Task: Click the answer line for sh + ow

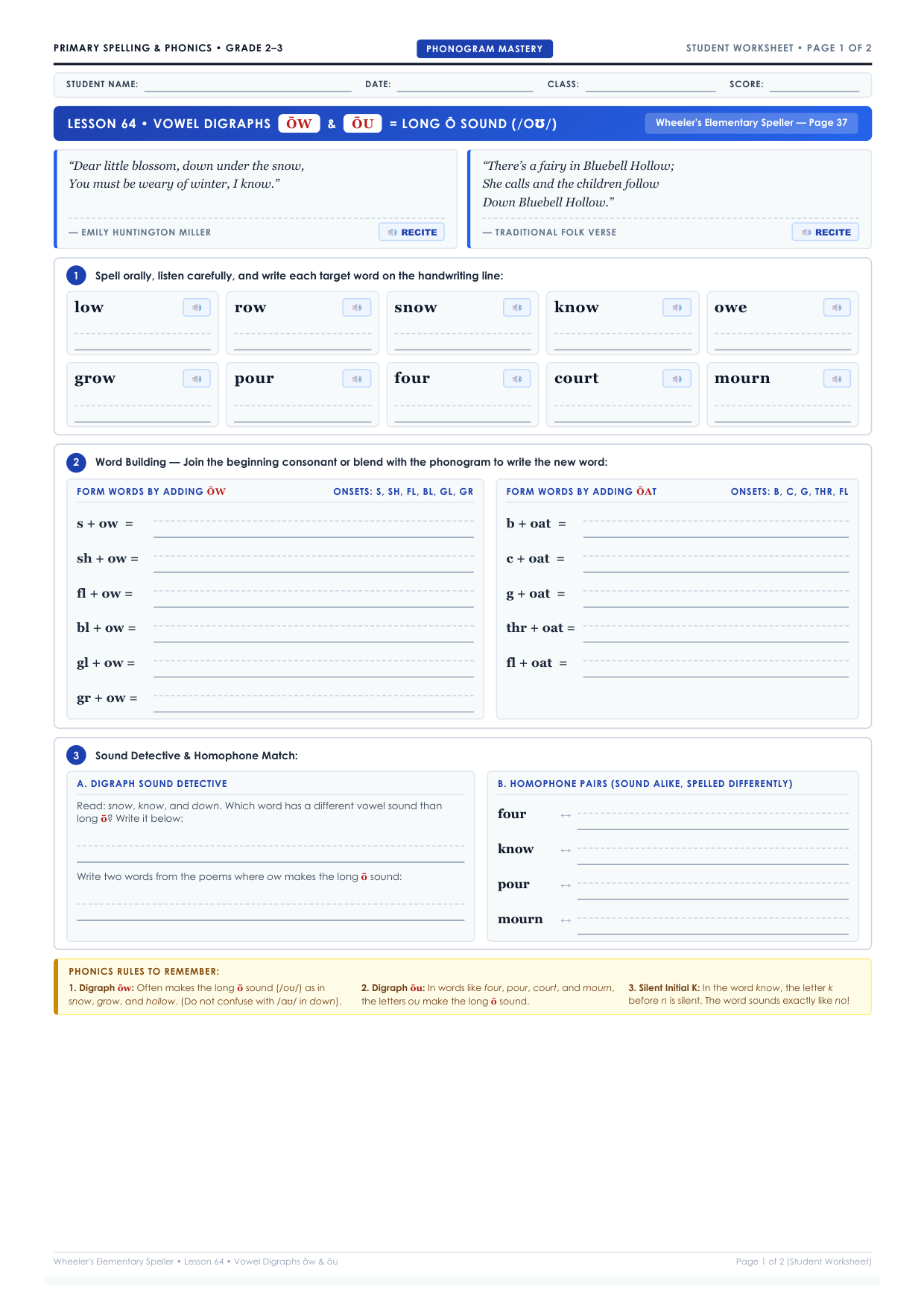Action: point(314,564)
